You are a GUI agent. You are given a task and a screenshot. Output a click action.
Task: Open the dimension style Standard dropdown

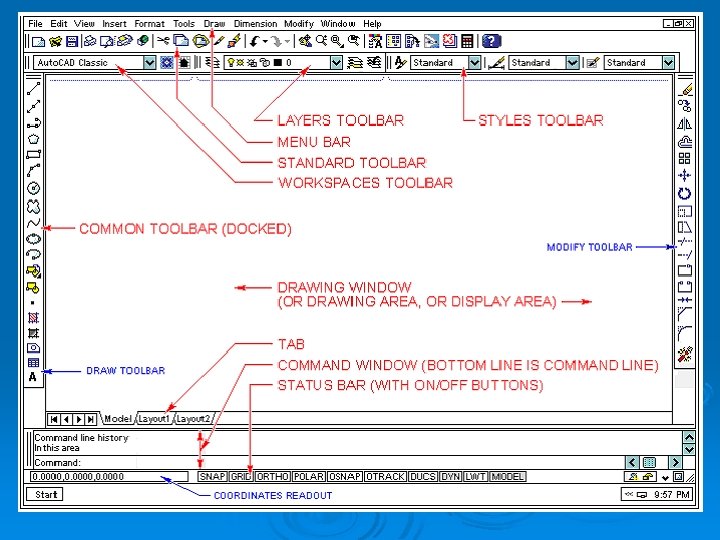(572, 62)
